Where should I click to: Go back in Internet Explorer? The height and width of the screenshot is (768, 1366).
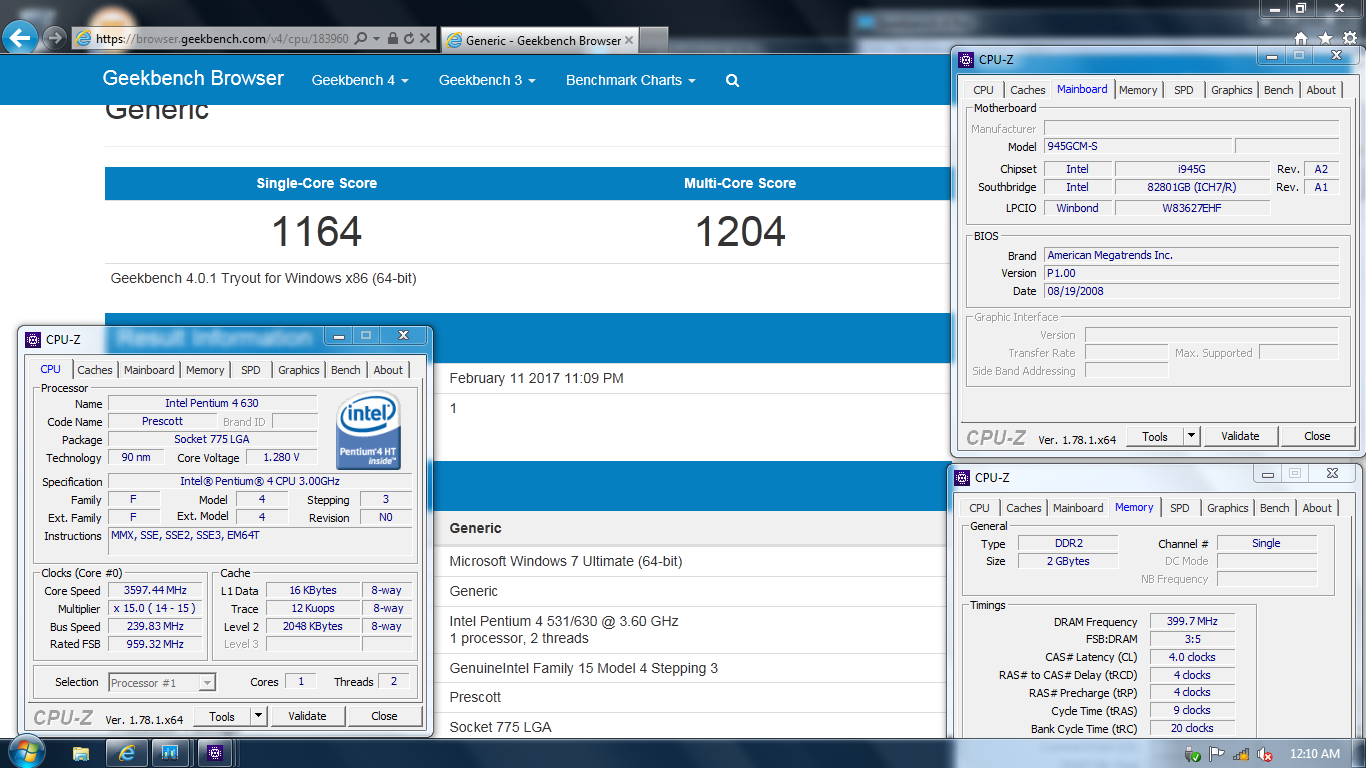click(21, 38)
